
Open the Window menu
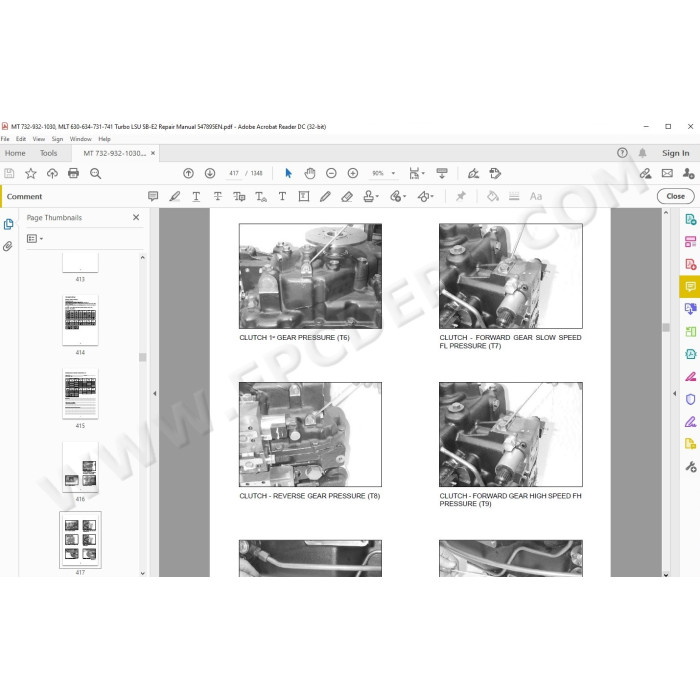[x=80, y=139]
